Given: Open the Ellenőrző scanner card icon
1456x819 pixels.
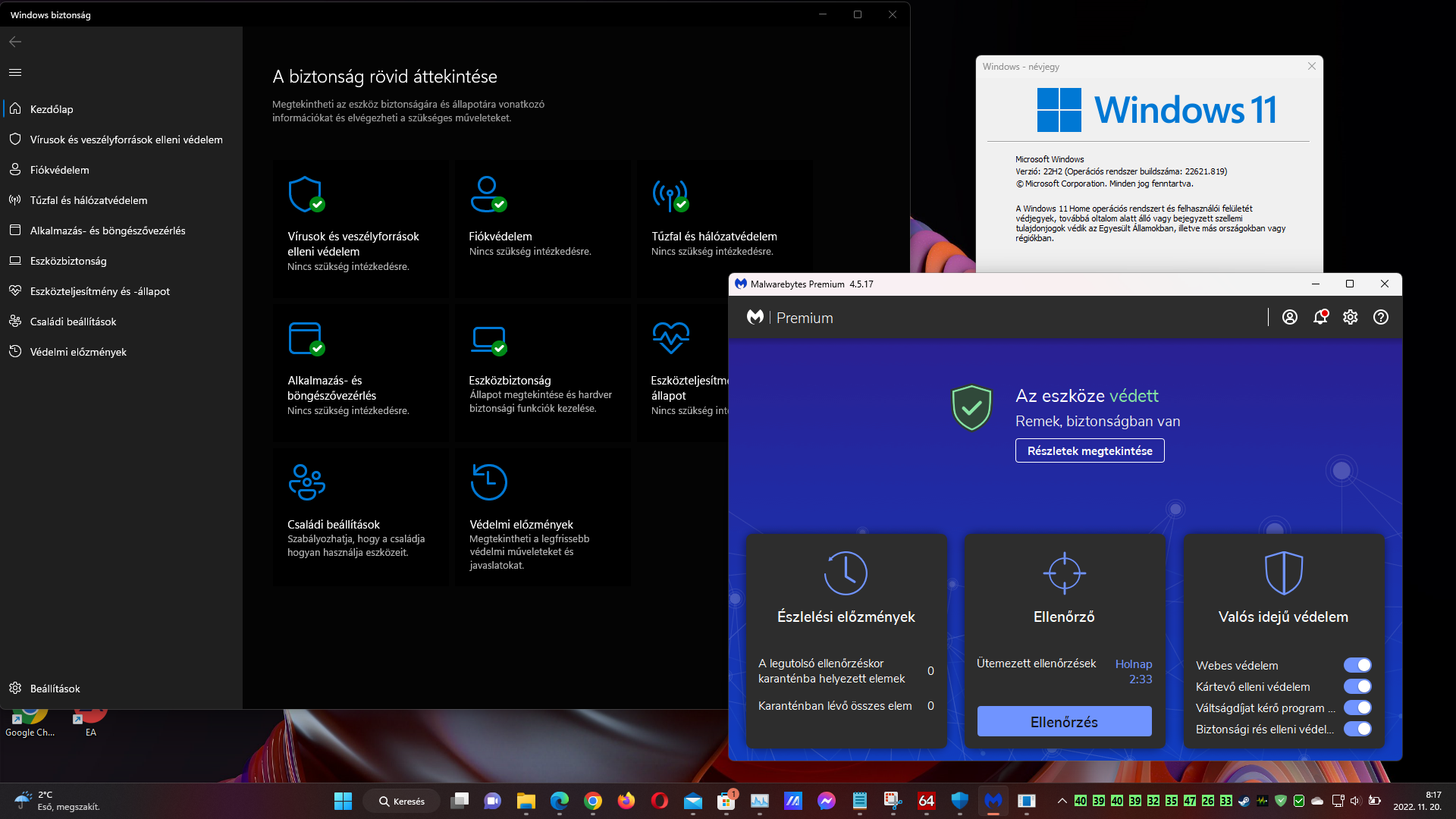Looking at the screenshot, I should coord(1064,573).
